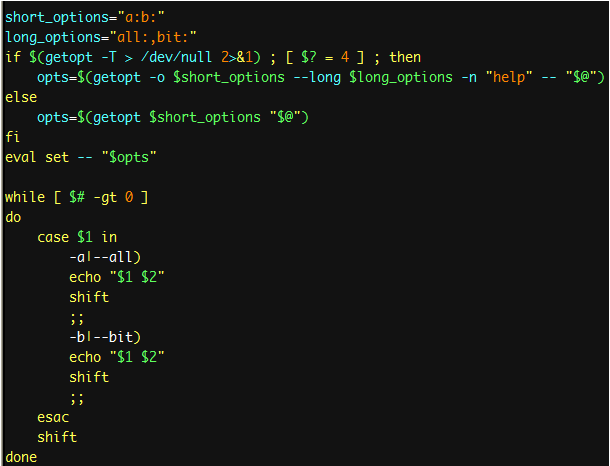
Task: Click echo under the --all case
Action: click(85, 277)
